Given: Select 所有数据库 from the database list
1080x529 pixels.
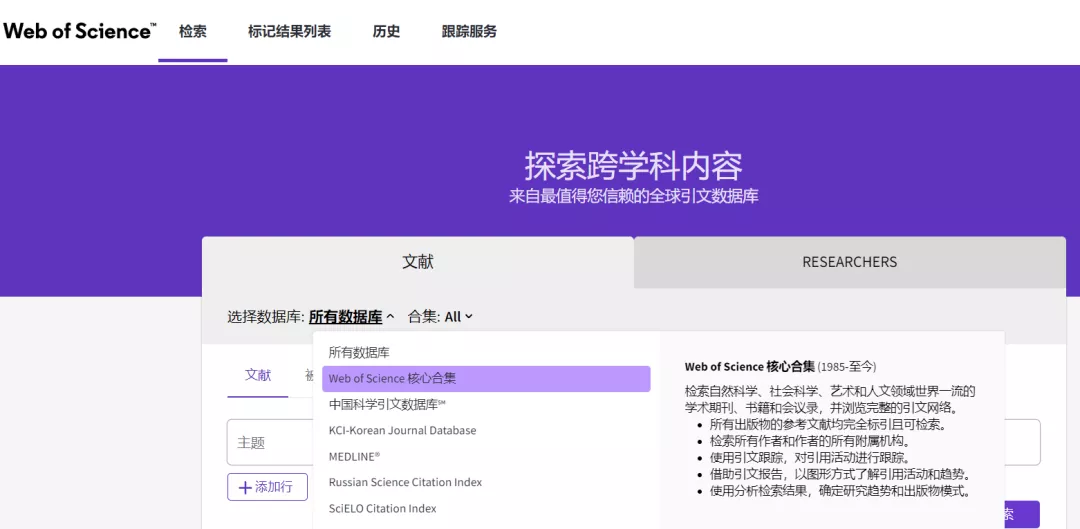Looking at the screenshot, I should point(486,353).
